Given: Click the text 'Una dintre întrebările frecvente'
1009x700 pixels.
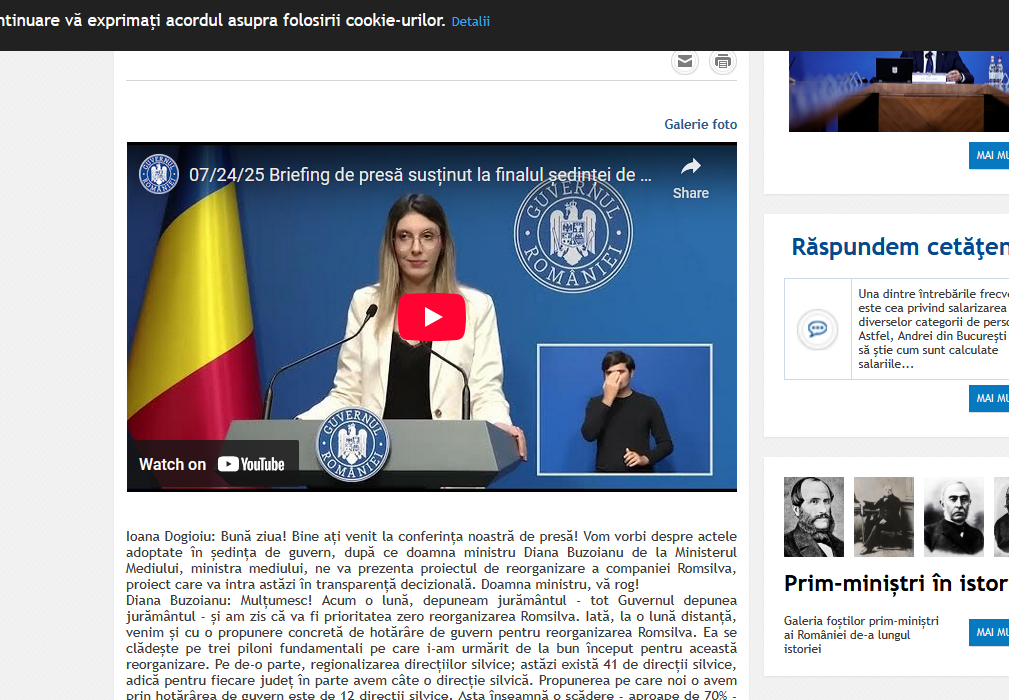Looking at the screenshot, I should point(933,293).
